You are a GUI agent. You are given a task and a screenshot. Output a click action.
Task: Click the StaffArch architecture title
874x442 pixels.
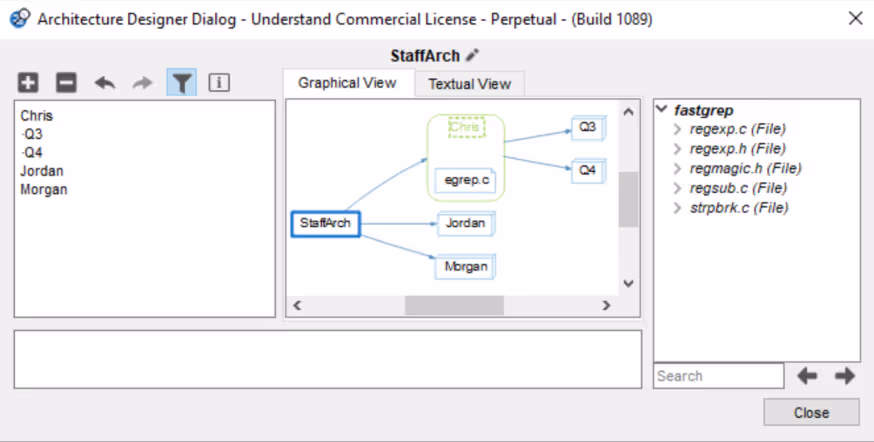[425, 56]
